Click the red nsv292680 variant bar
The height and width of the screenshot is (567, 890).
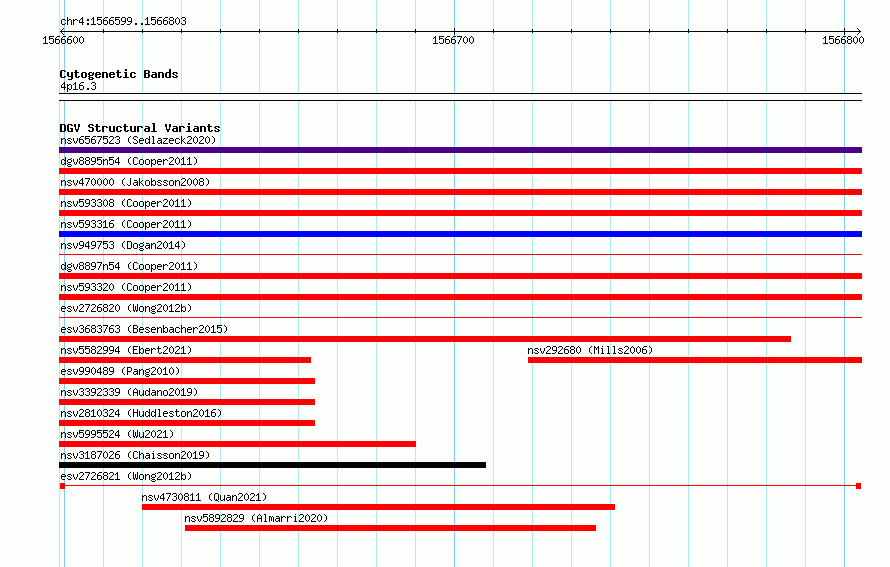(x=695, y=360)
